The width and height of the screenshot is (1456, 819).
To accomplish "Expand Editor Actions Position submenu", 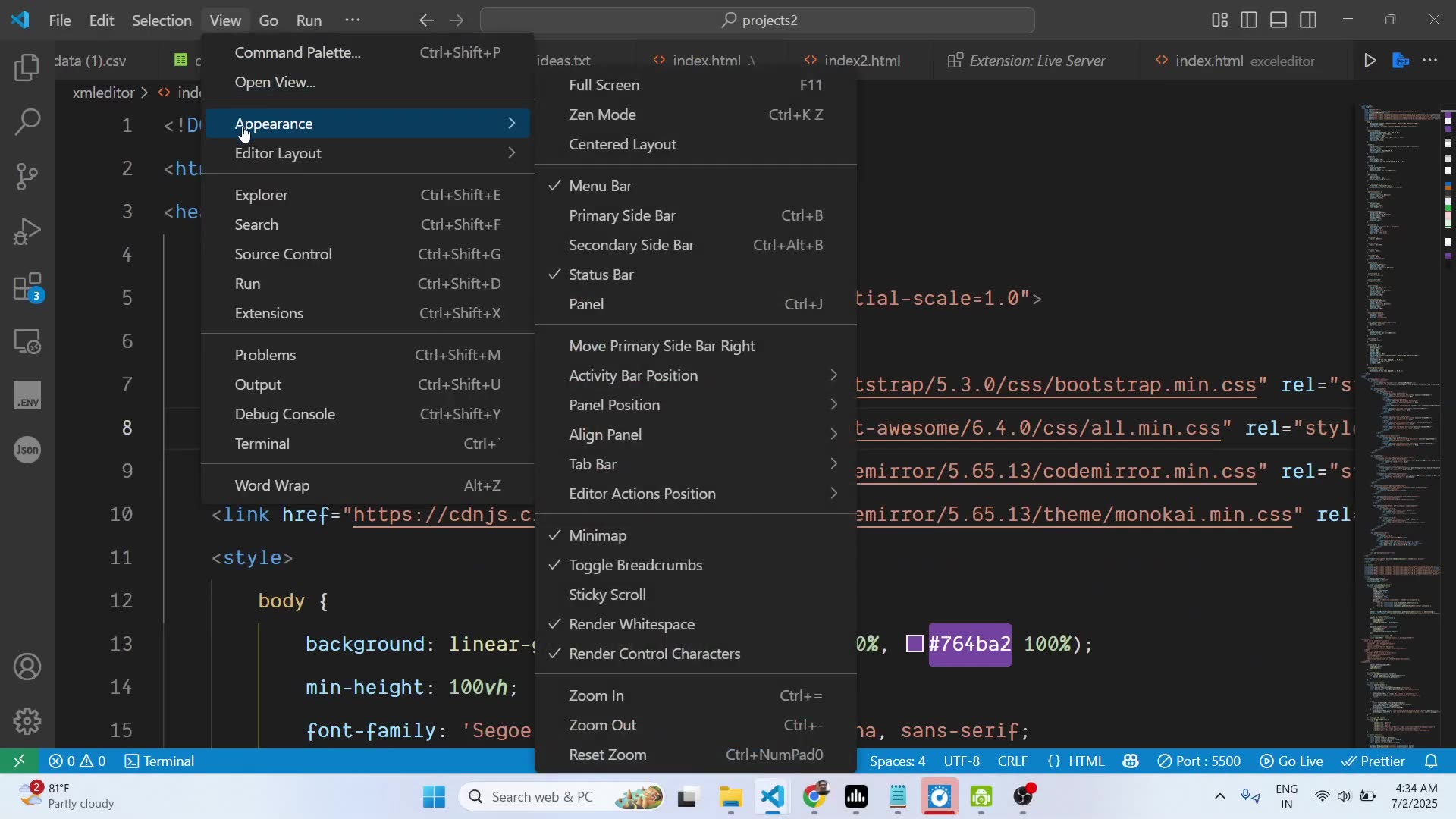I will (695, 494).
